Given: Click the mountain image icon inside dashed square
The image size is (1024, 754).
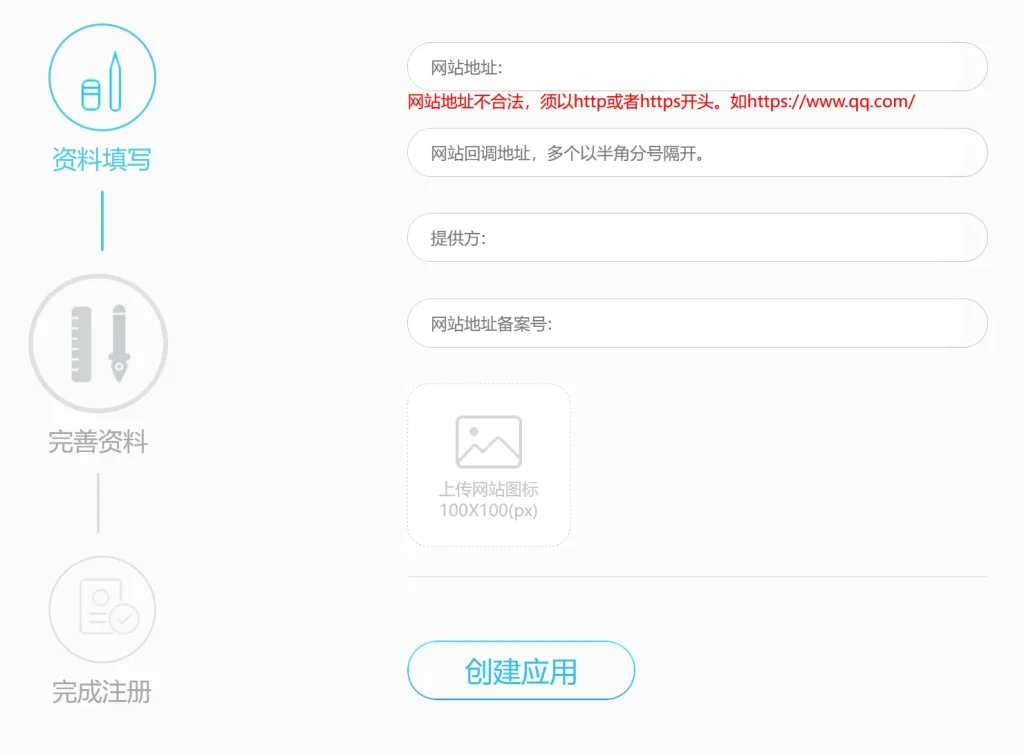Looking at the screenshot, I should click(x=488, y=440).
